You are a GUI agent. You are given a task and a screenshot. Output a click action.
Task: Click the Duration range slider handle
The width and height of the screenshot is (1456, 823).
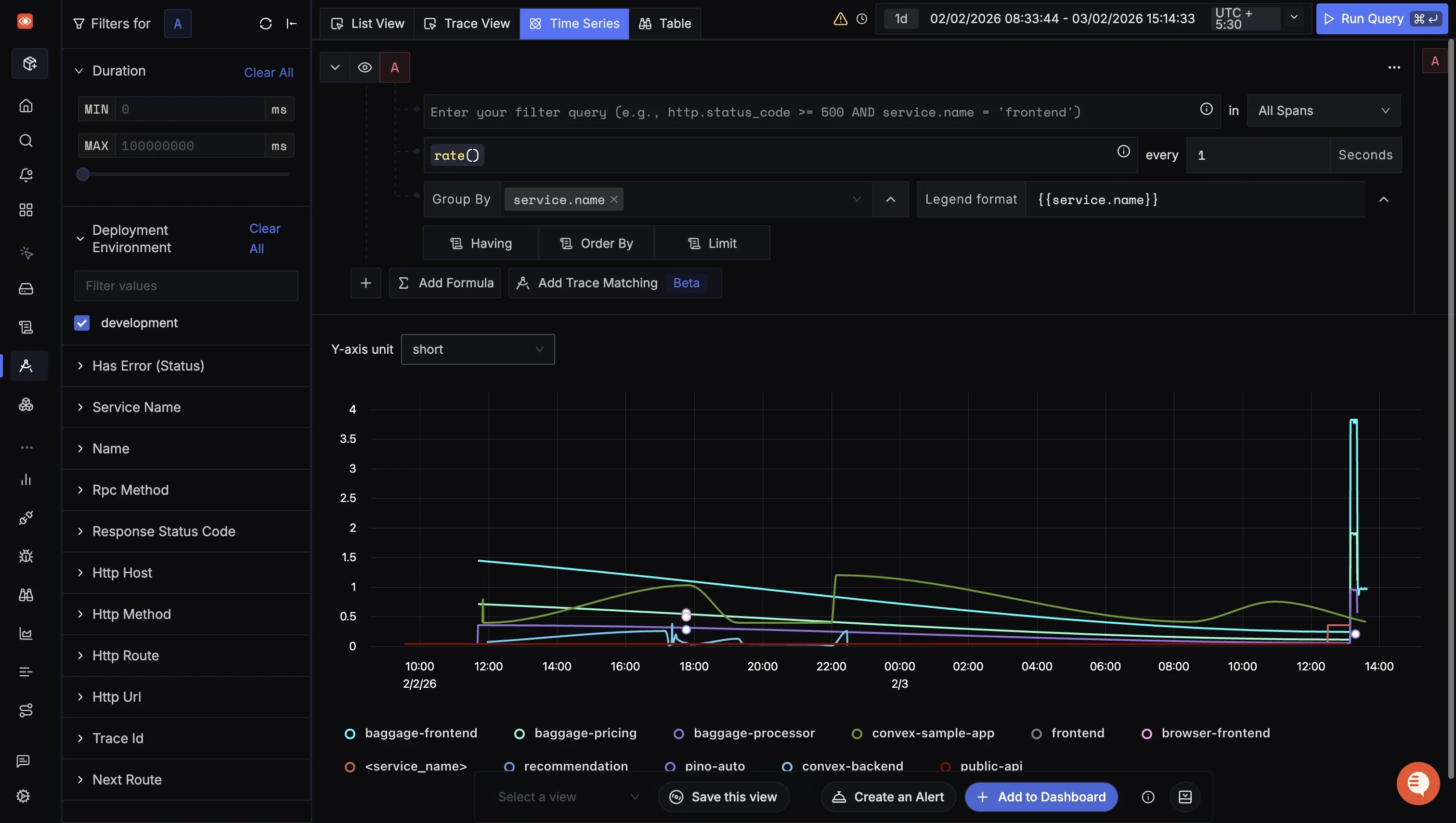pos(83,174)
